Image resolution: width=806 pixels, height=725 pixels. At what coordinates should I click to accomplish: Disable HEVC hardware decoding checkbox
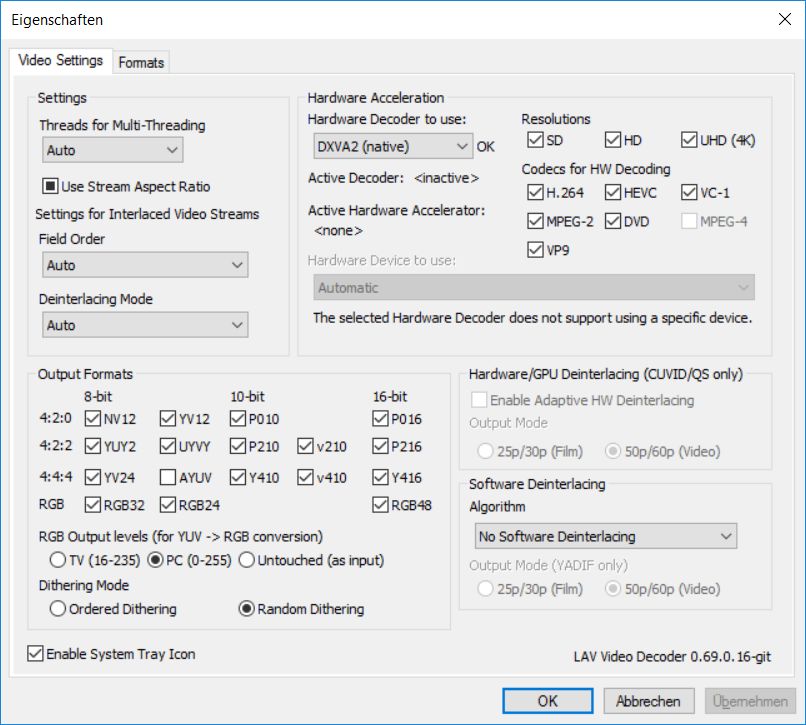point(613,192)
